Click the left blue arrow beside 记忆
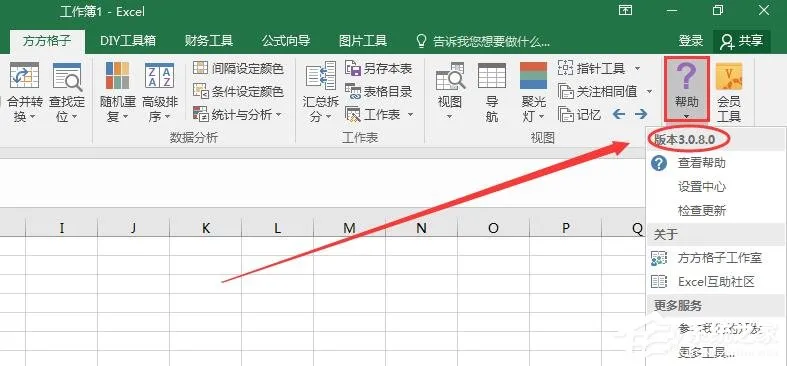The width and height of the screenshot is (787, 366). point(619,114)
